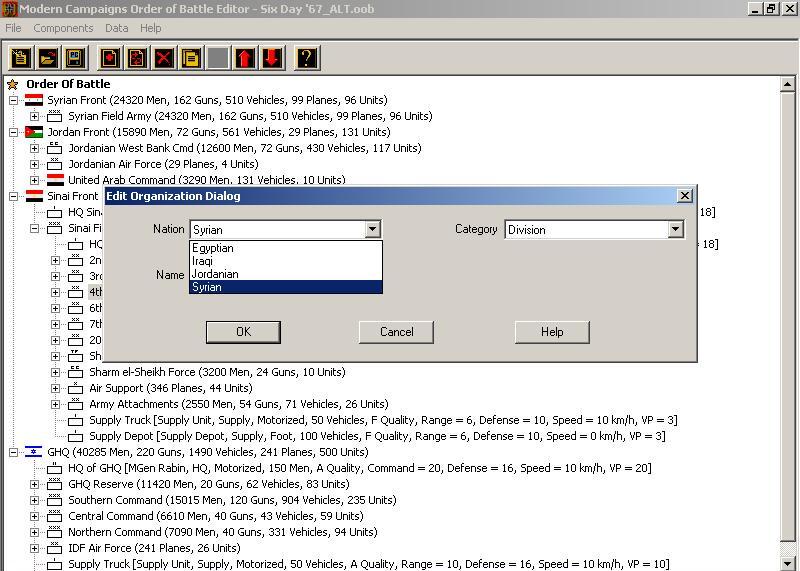This screenshot has height=571, width=800.
Task: Click the Copy component toolbar icon
Action: [190, 57]
